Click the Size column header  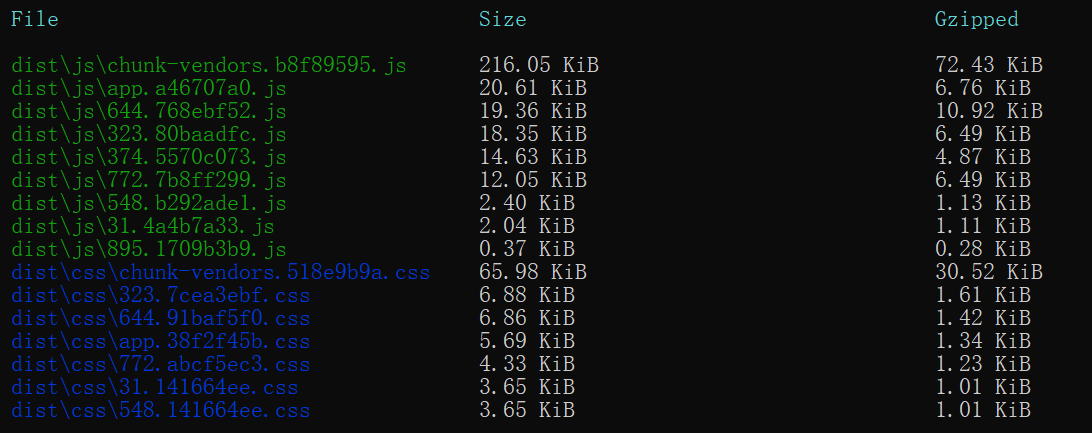coord(502,19)
